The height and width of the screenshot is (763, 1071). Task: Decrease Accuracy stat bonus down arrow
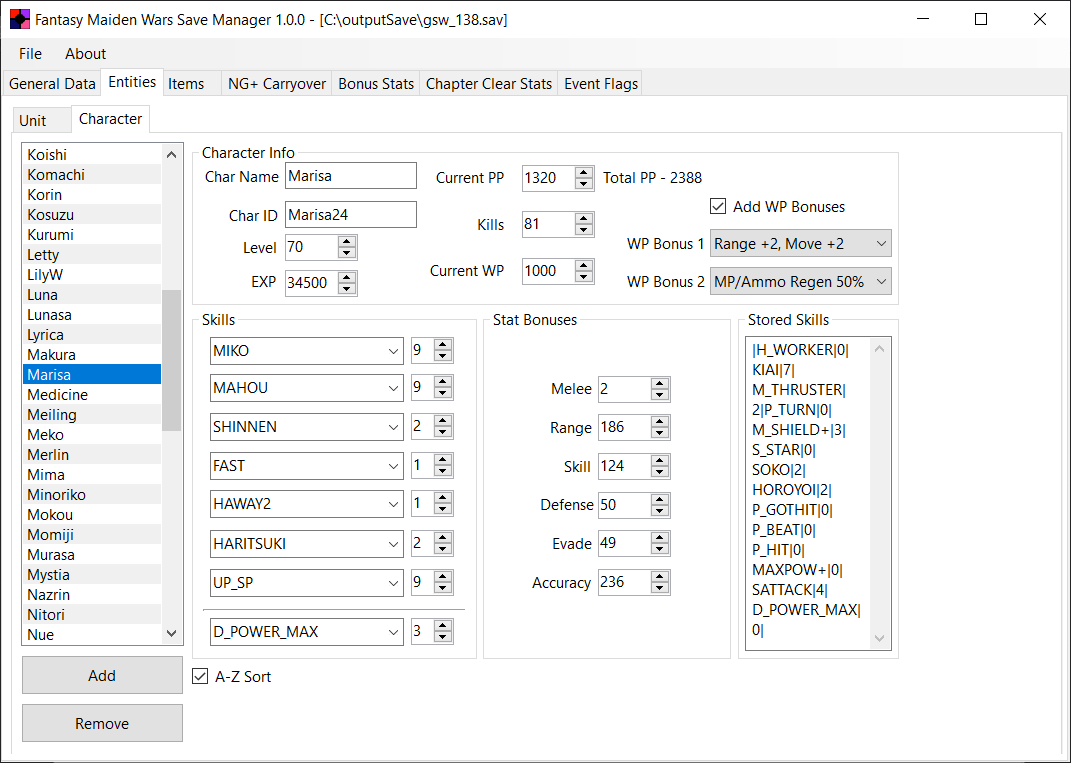point(660,588)
